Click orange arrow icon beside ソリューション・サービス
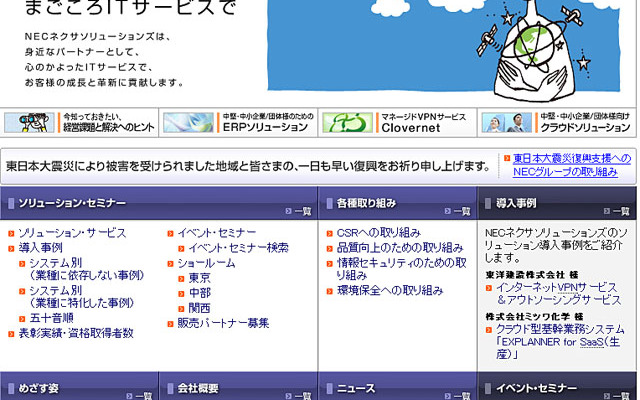The width and height of the screenshot is (640, 400). 11,234
